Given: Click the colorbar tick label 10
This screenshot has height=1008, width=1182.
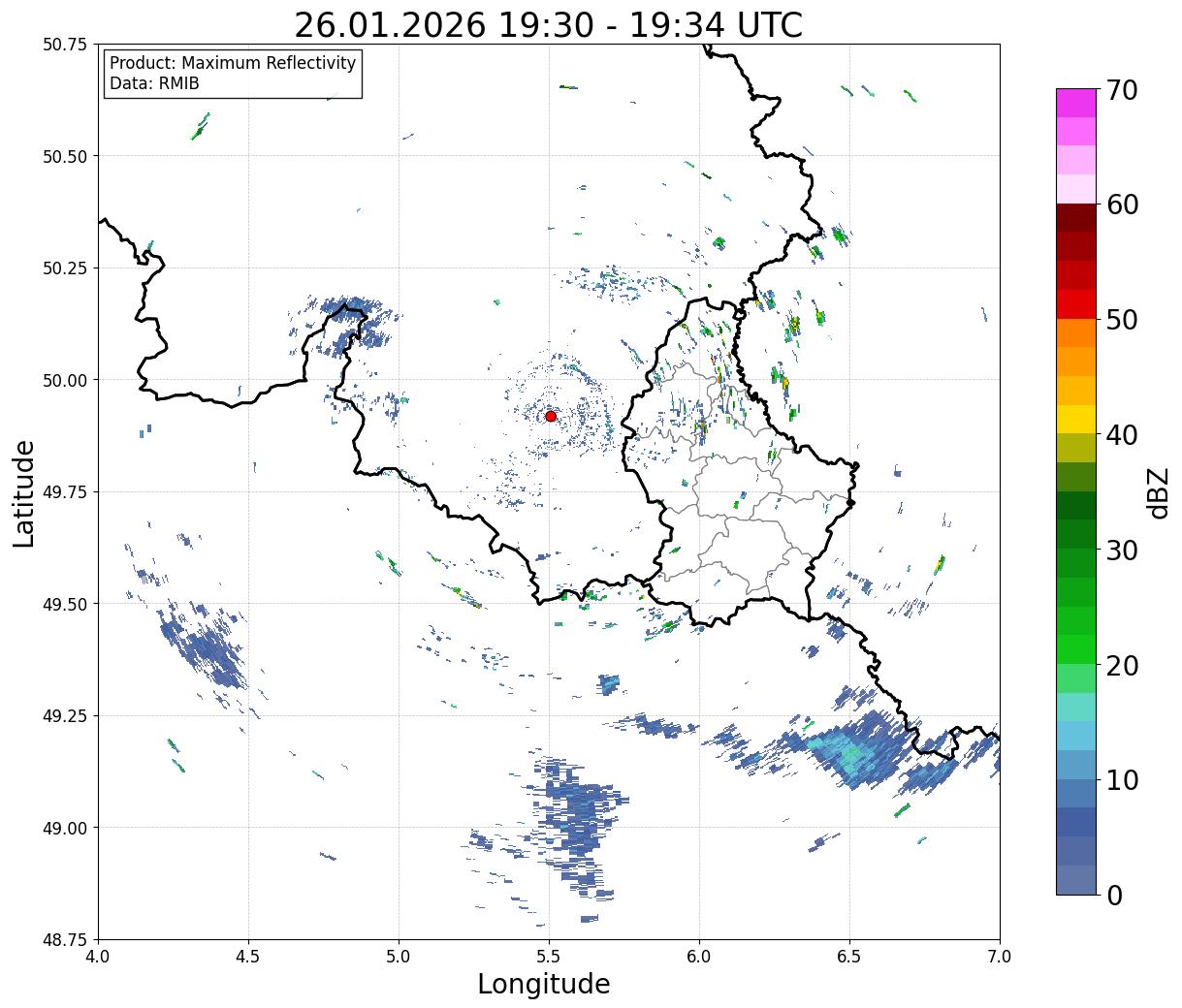Looking at the screenshot, I should [x=1122, y=779].
